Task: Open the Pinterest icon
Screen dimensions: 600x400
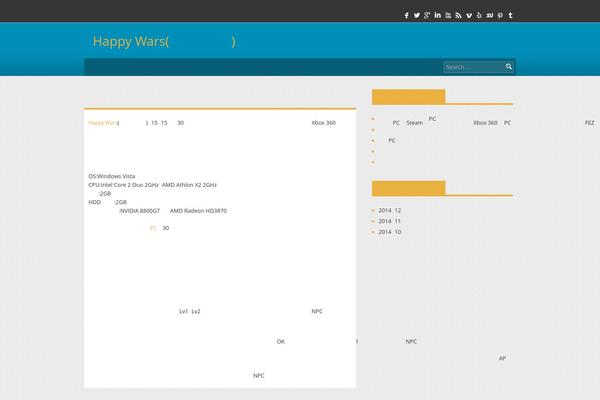Action: pos(500,15)
